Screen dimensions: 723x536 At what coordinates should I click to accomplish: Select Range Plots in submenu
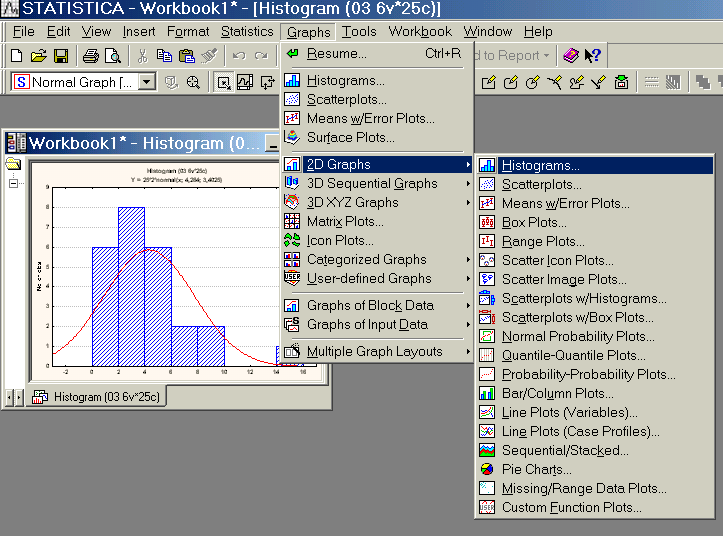595,241
